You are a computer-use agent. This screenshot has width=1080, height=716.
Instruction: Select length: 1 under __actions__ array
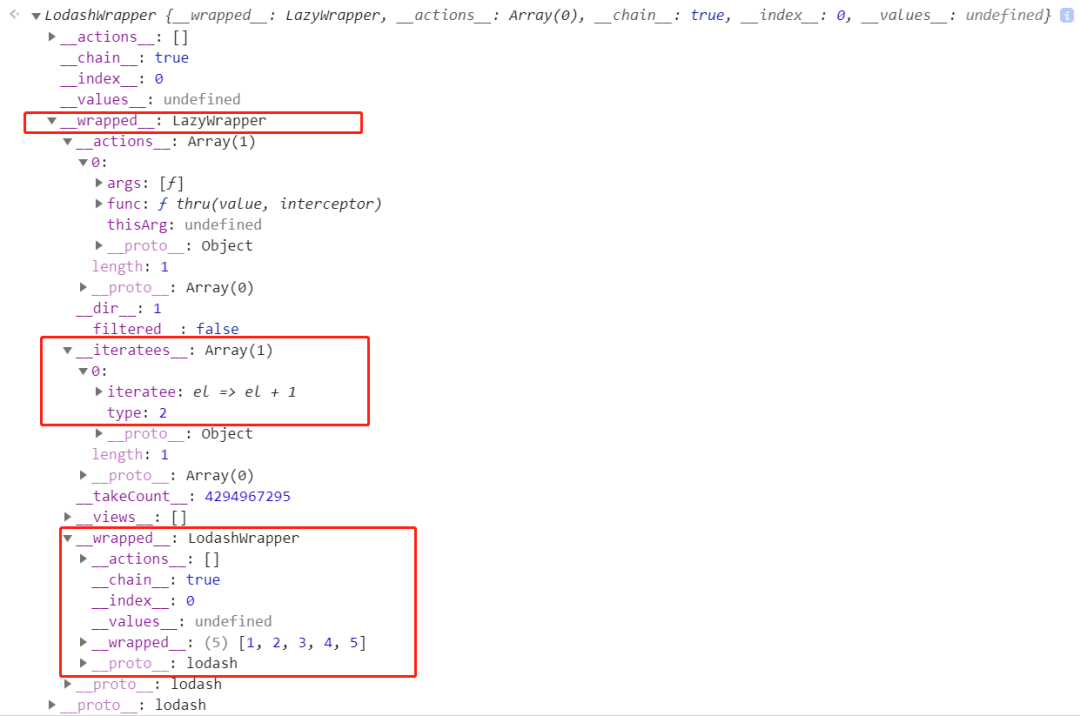tap(130, 266)
